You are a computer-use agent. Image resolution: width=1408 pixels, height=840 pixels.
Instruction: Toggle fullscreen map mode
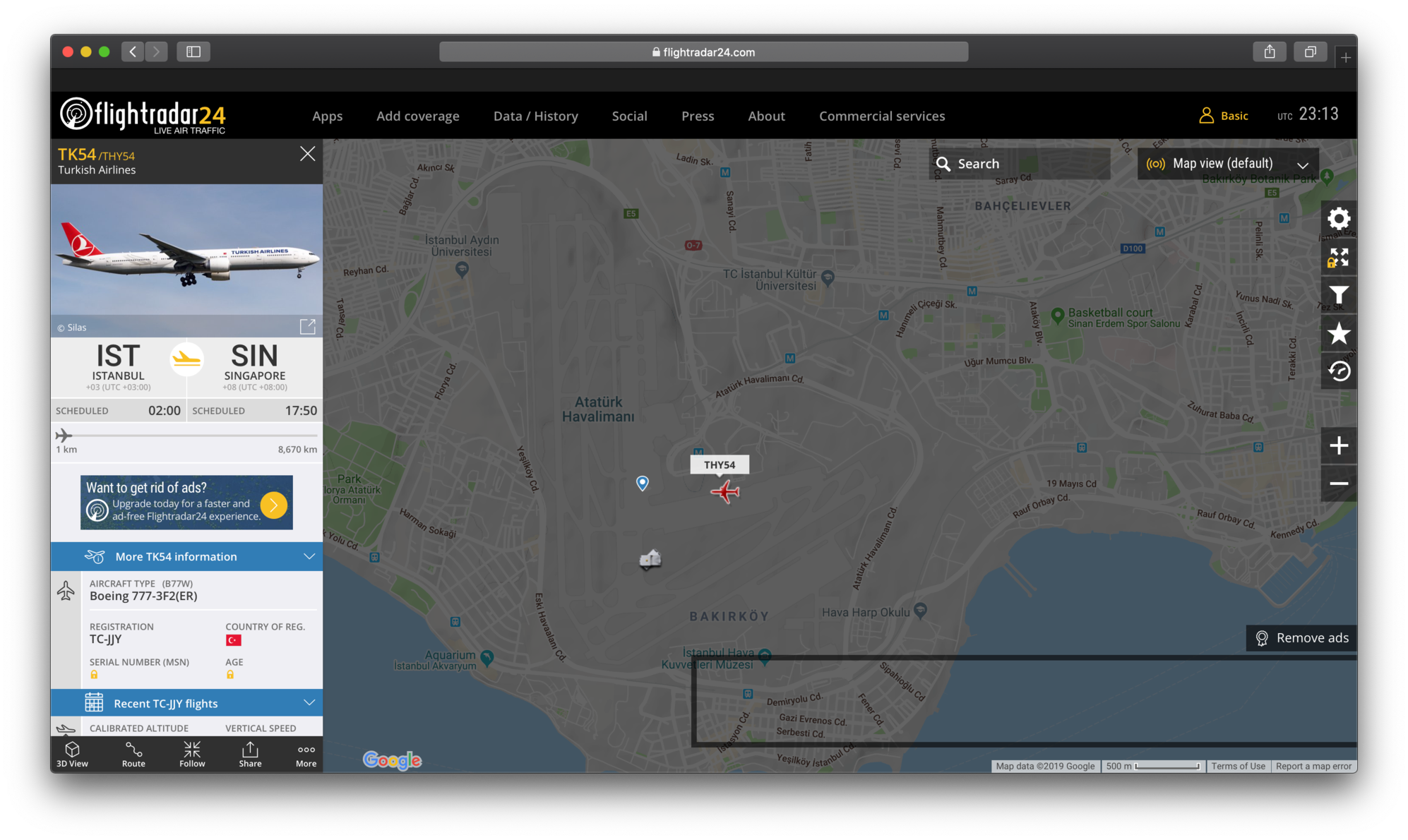1338,258
